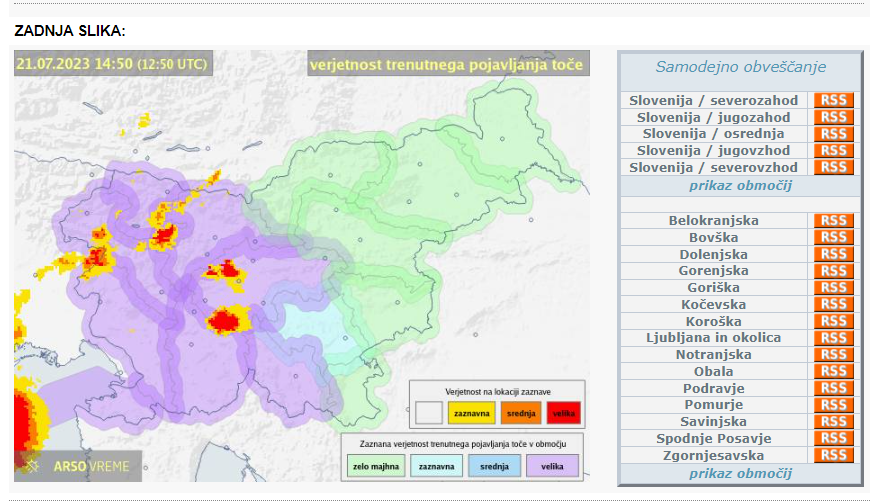
Task: Open the Pomurje RSS feed icon
Action: [x=834, y=405]
